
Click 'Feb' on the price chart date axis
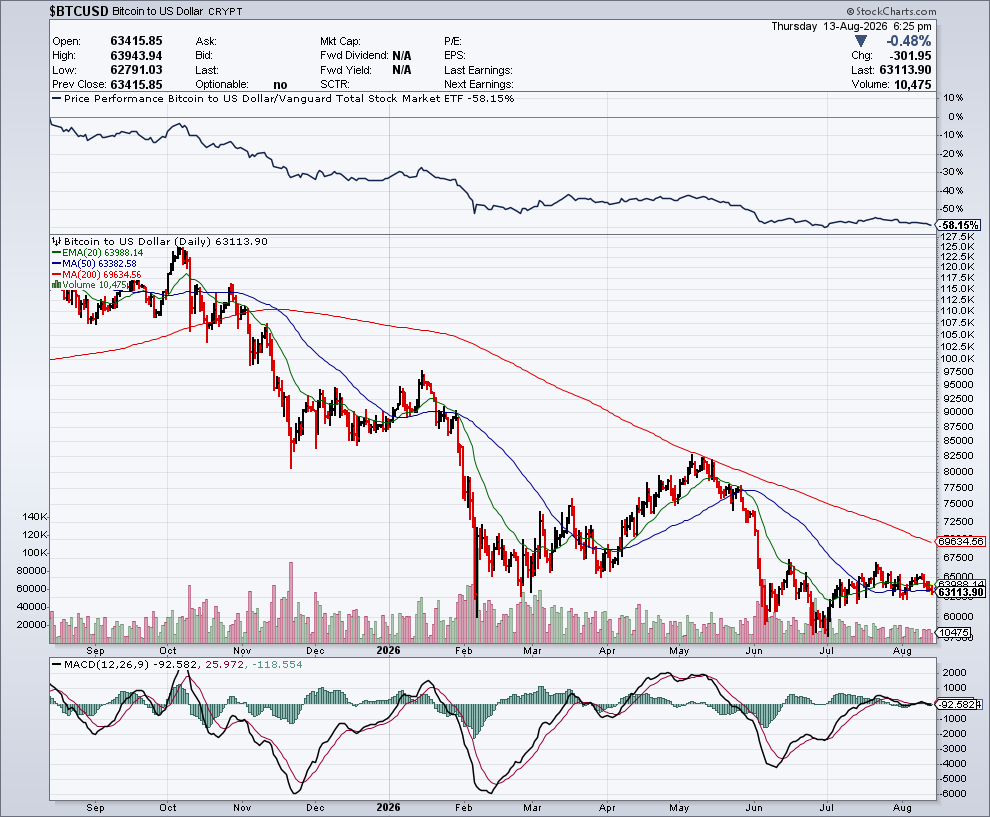[x=464, y=650]
